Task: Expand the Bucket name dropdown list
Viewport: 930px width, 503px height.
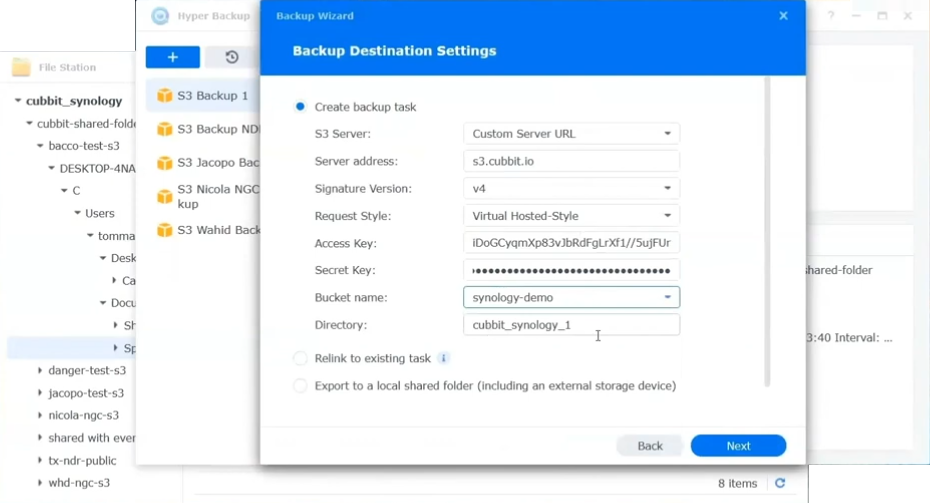Action: coord(667,297)
